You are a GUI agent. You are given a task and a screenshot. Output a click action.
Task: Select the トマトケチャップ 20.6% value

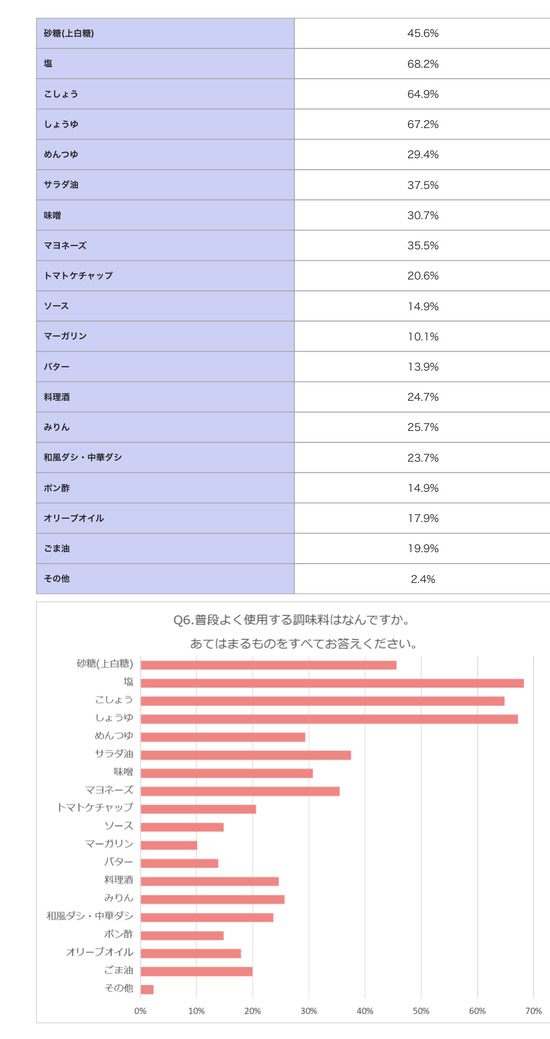422,276
